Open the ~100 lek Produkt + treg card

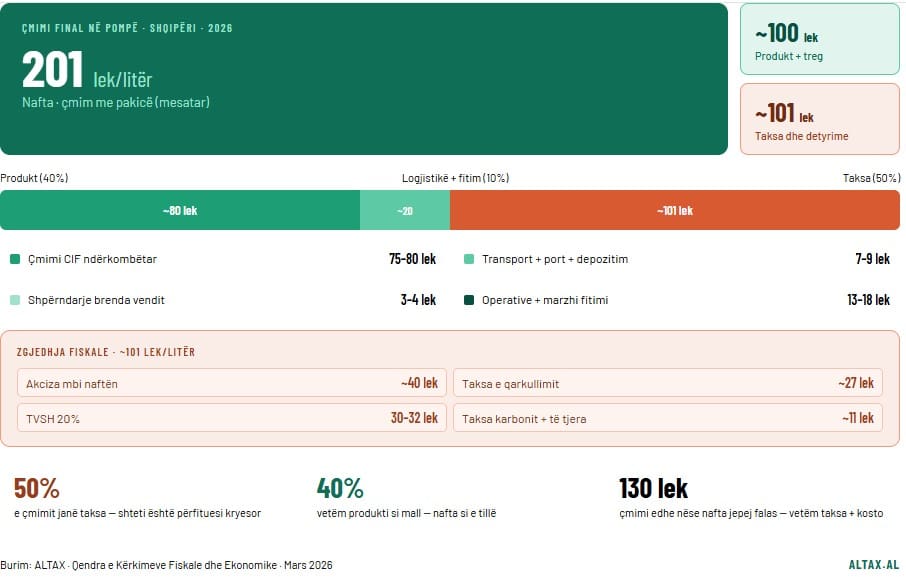coord(819,40)
